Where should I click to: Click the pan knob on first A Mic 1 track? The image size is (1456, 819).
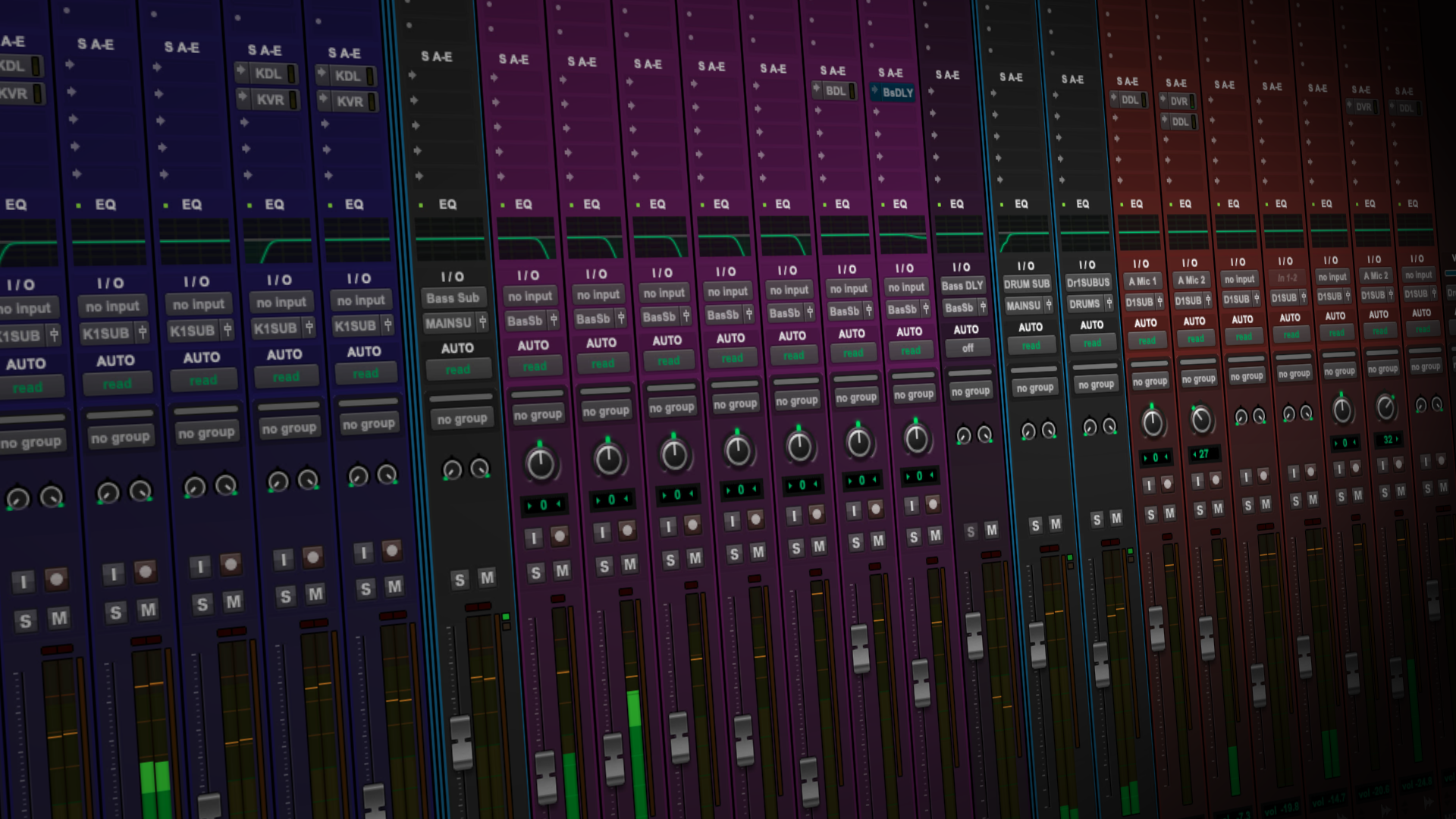point(1153,423)
